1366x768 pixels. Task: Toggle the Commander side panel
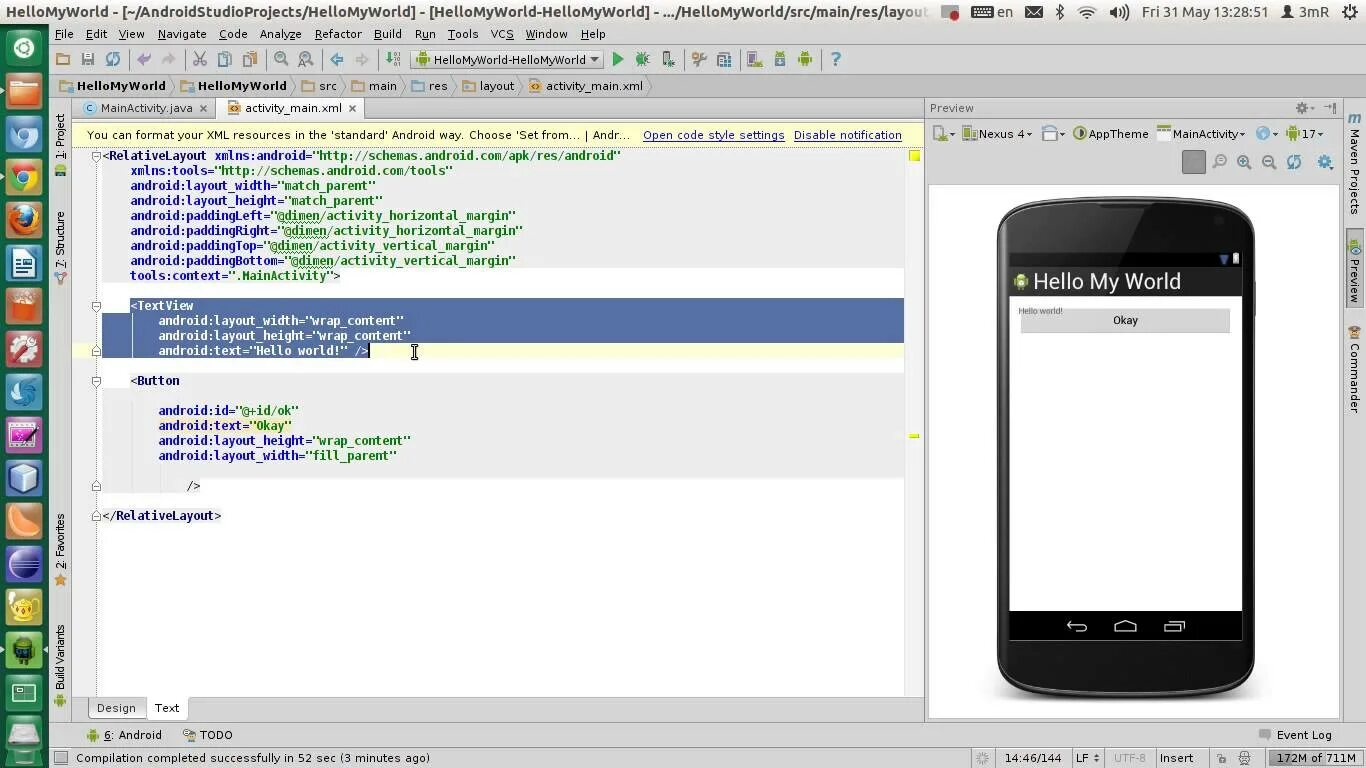pos(1355,369)
